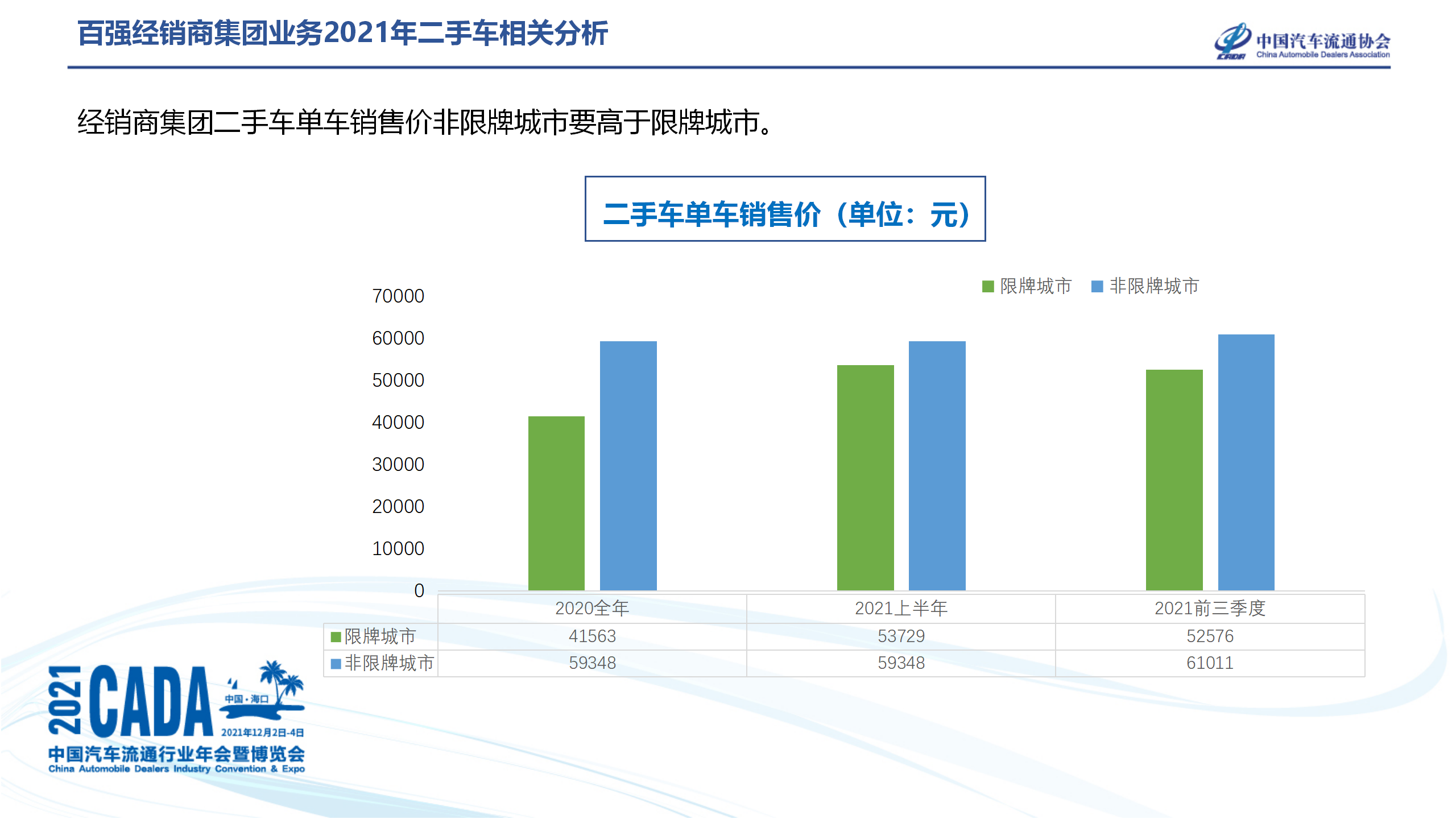Select the green bar for 2020全年
The image size is (1456, 819).
[x=556, y=503]
